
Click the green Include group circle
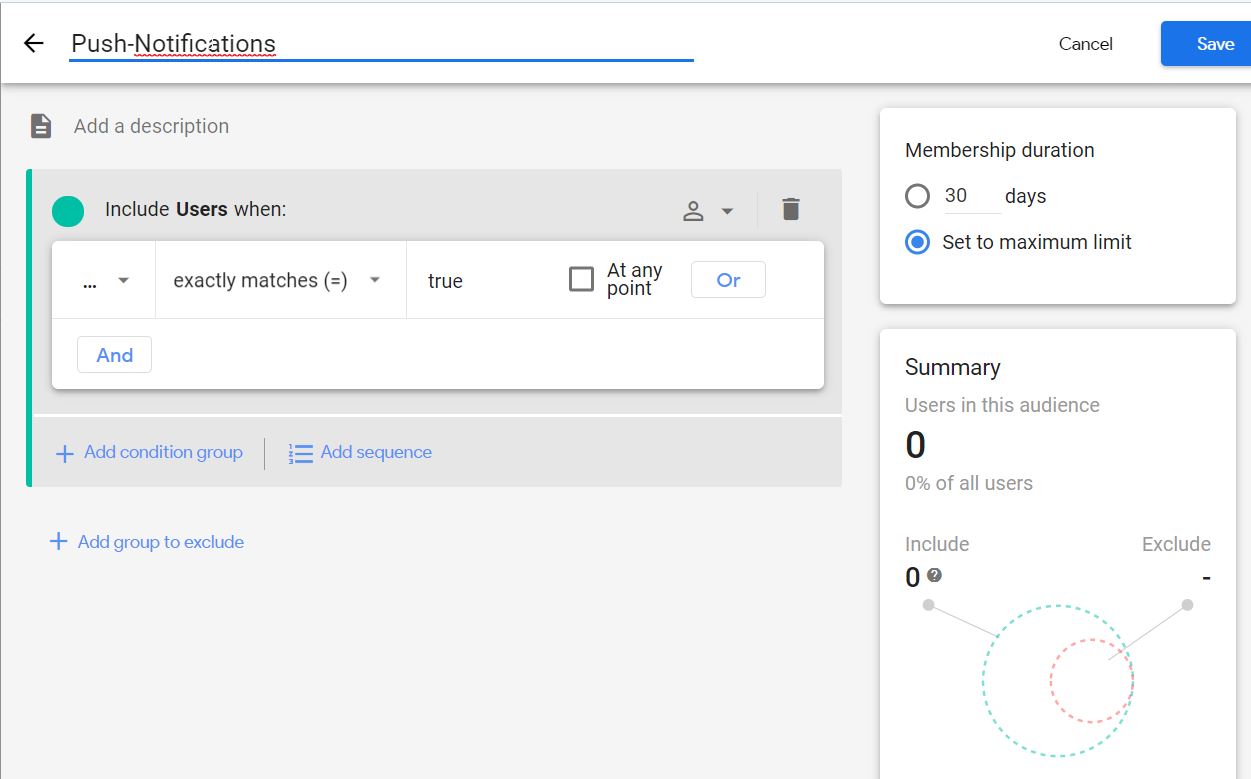tap(68, 210)
